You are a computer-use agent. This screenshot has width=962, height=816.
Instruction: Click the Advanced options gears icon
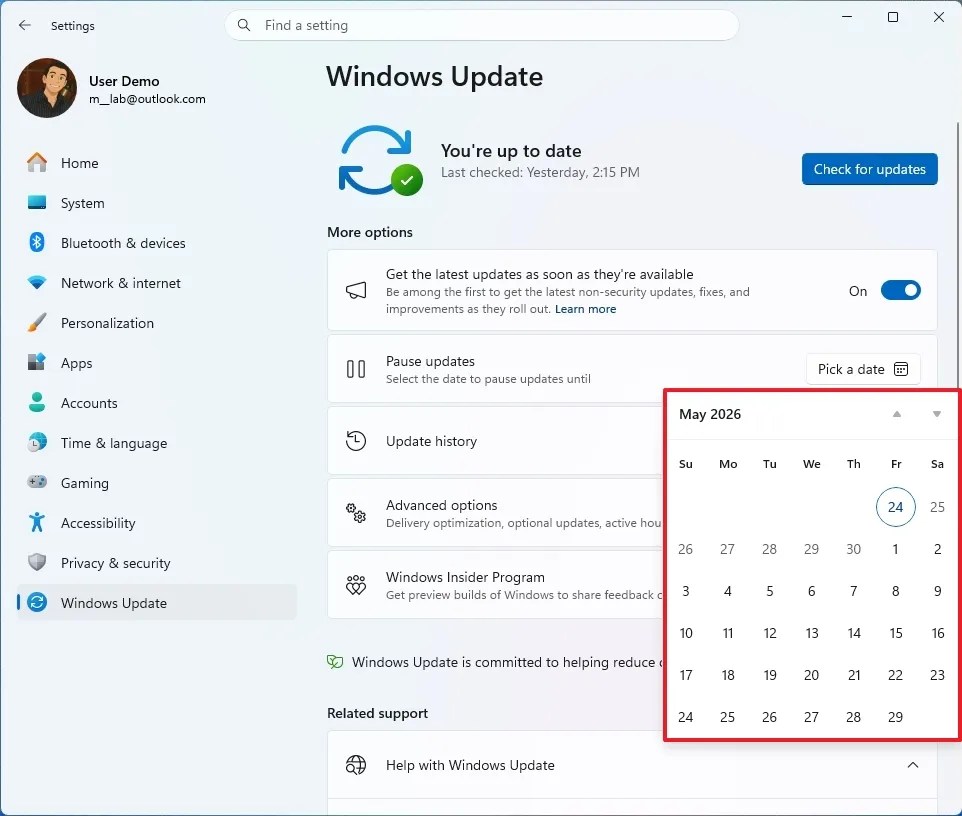[x=356, y=513]
